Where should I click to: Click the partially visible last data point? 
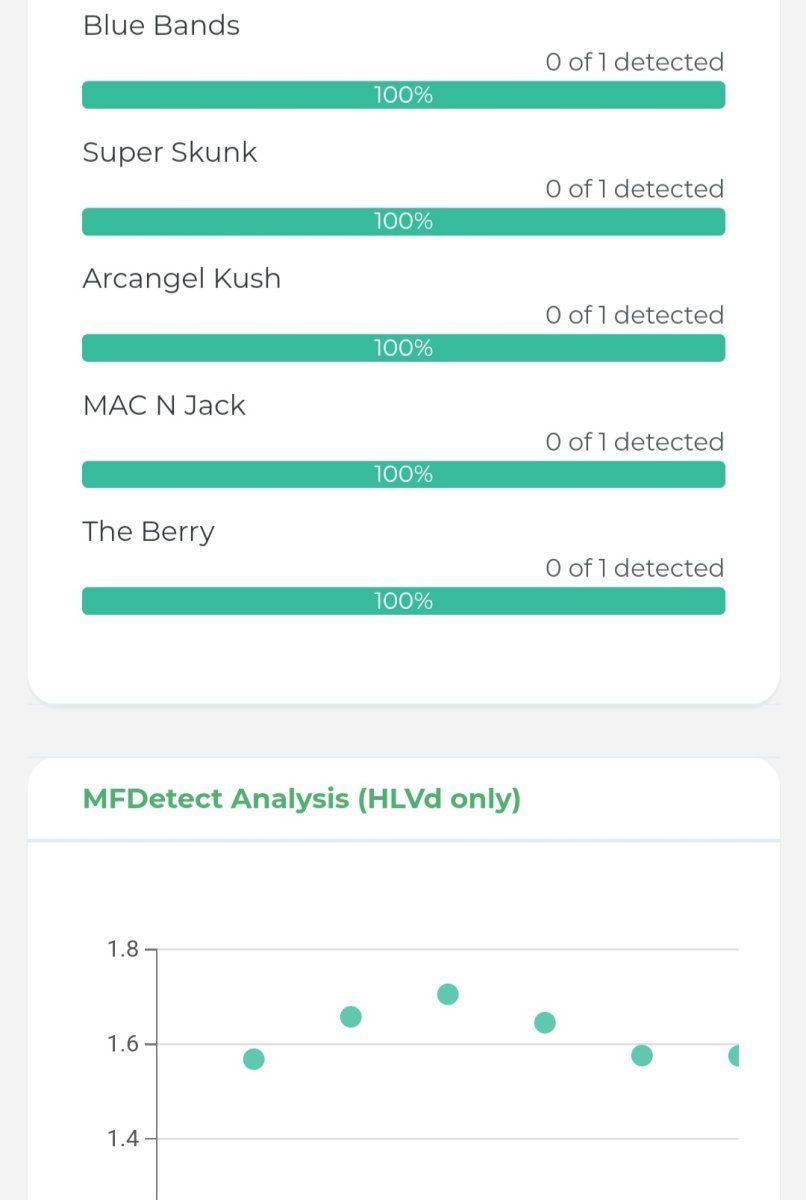coord(734,1055)
